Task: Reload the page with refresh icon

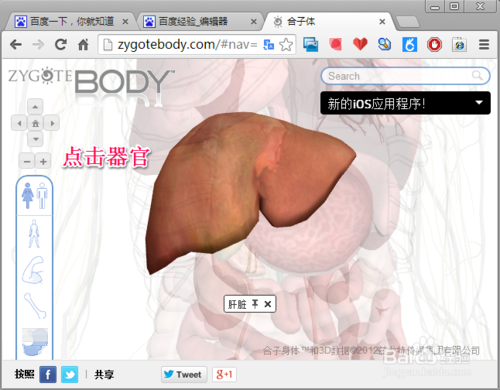Action: coord(61,44)
